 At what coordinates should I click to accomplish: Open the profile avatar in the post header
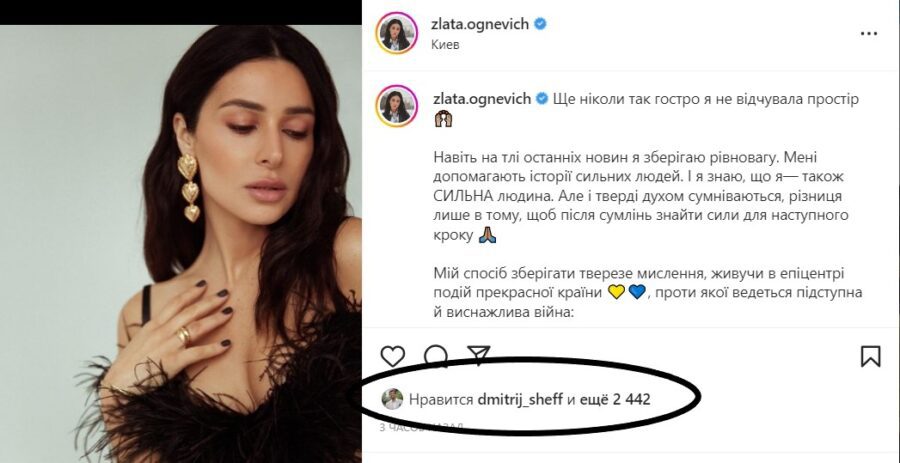pyautogui.click(x=397, y=33)
